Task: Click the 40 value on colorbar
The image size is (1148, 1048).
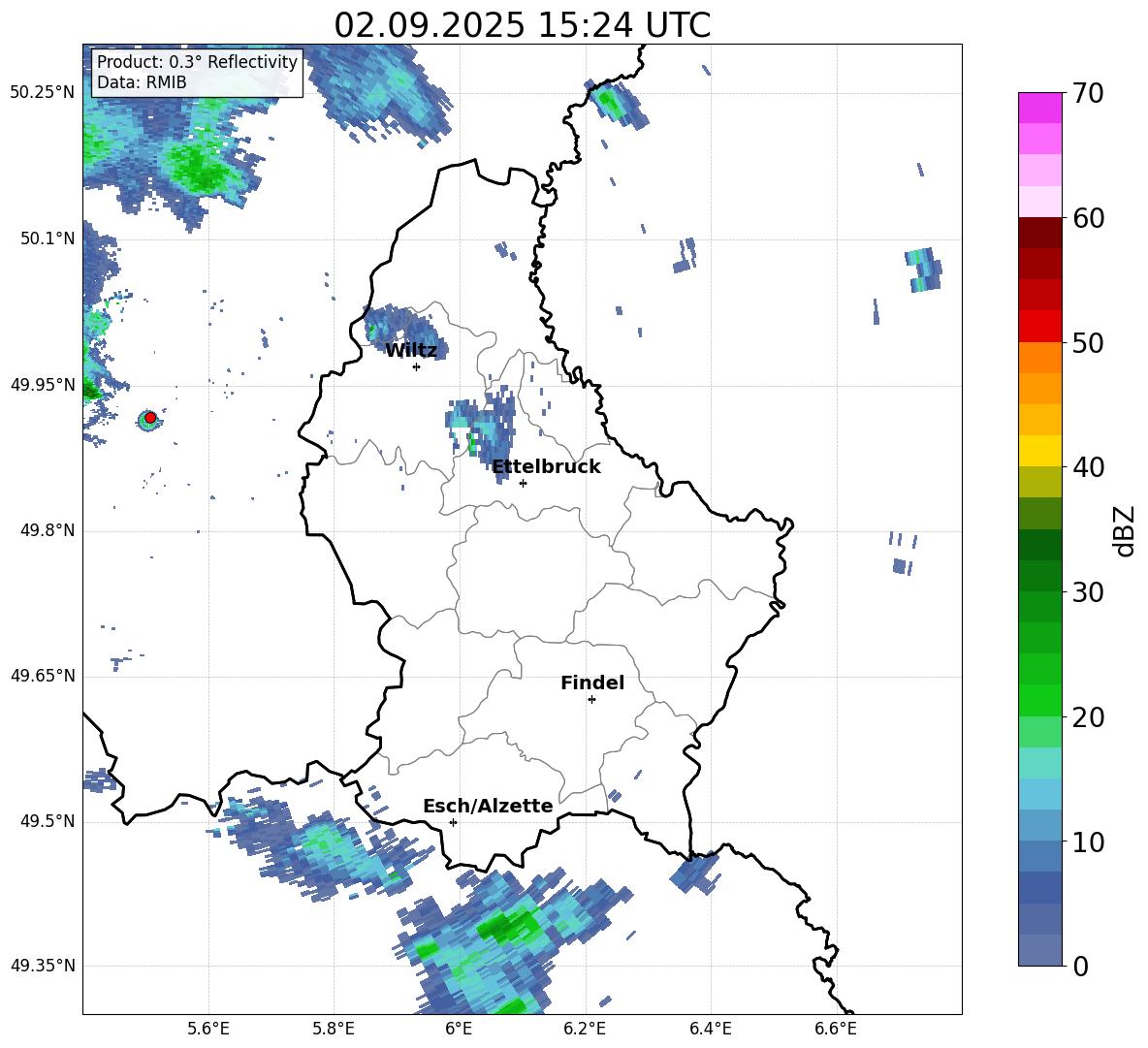Action: coord(1088,467)
